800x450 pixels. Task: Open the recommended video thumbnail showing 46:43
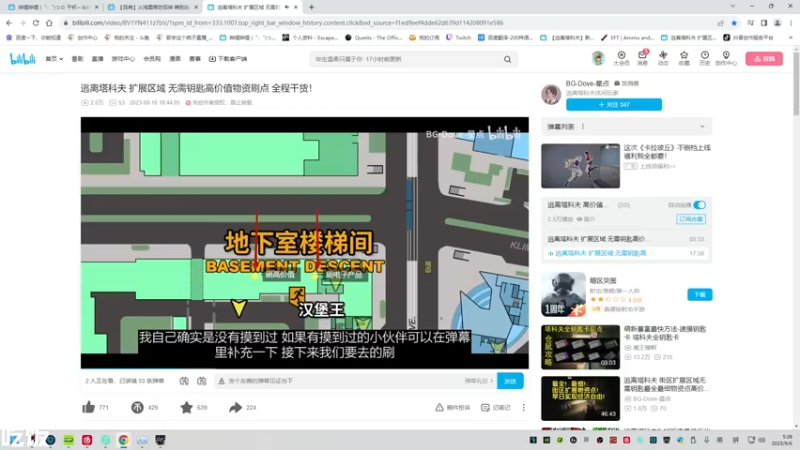581,398
